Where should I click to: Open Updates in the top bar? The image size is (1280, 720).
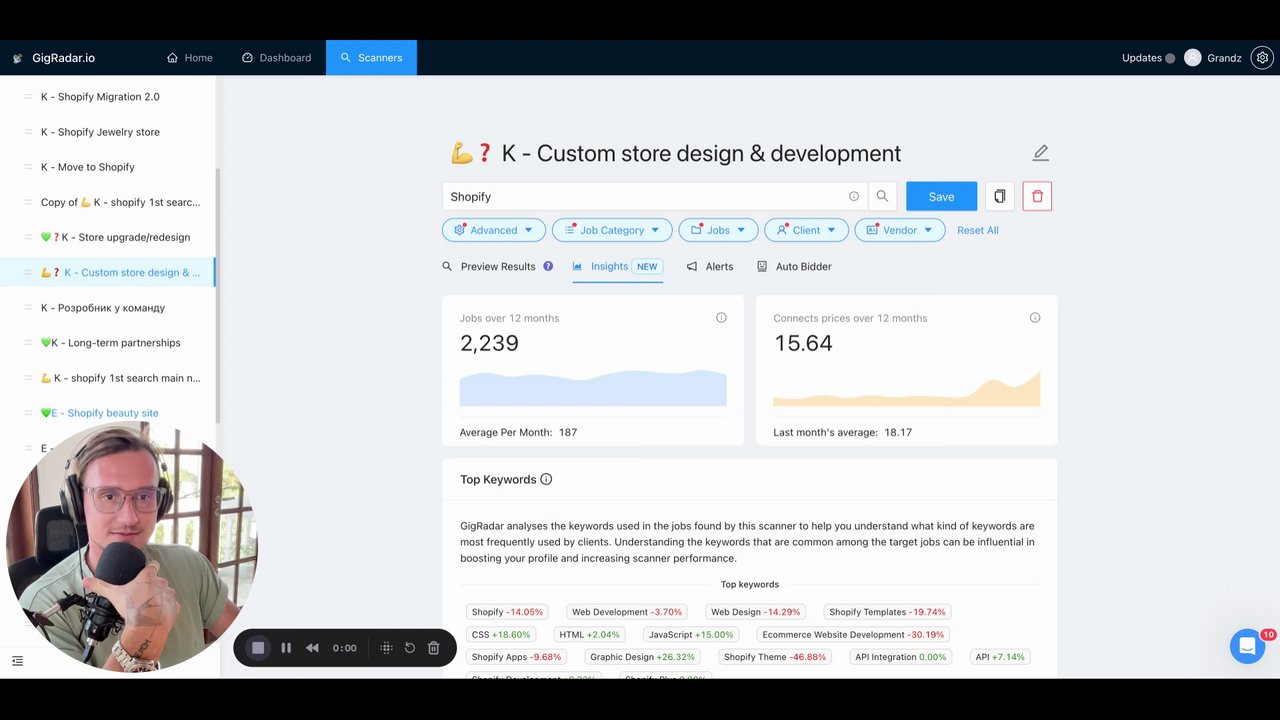click(x=1148, y=58)
